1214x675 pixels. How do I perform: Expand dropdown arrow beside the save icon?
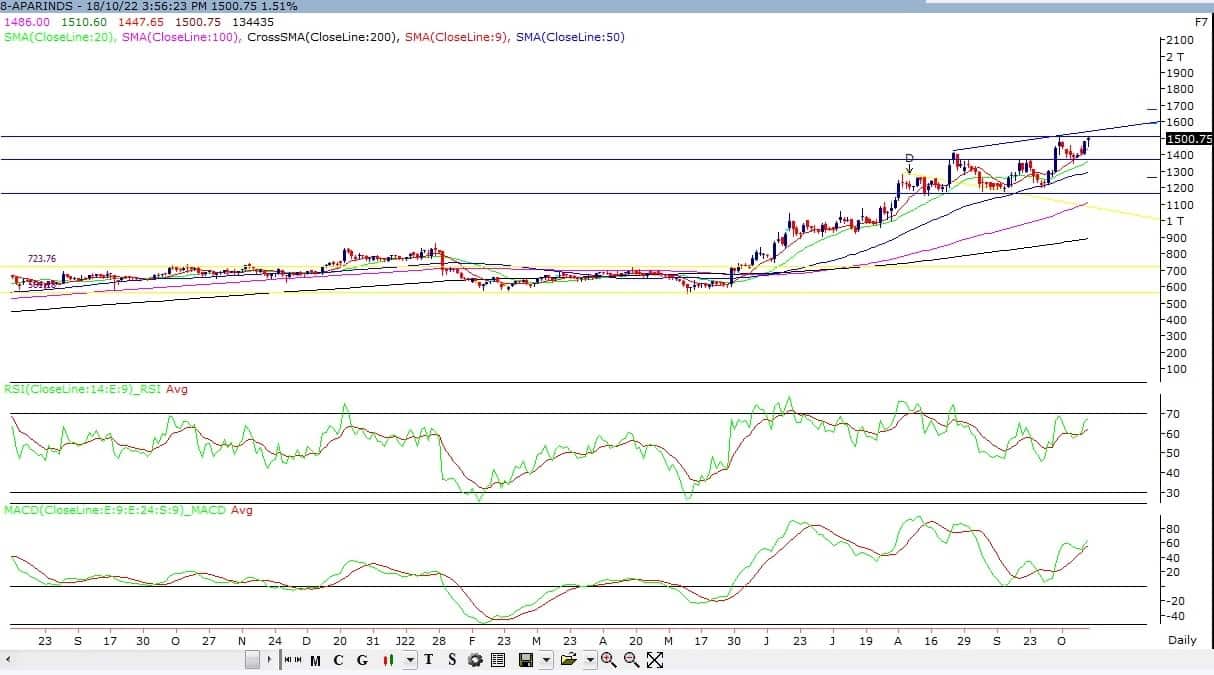click(x=546, y=660)
